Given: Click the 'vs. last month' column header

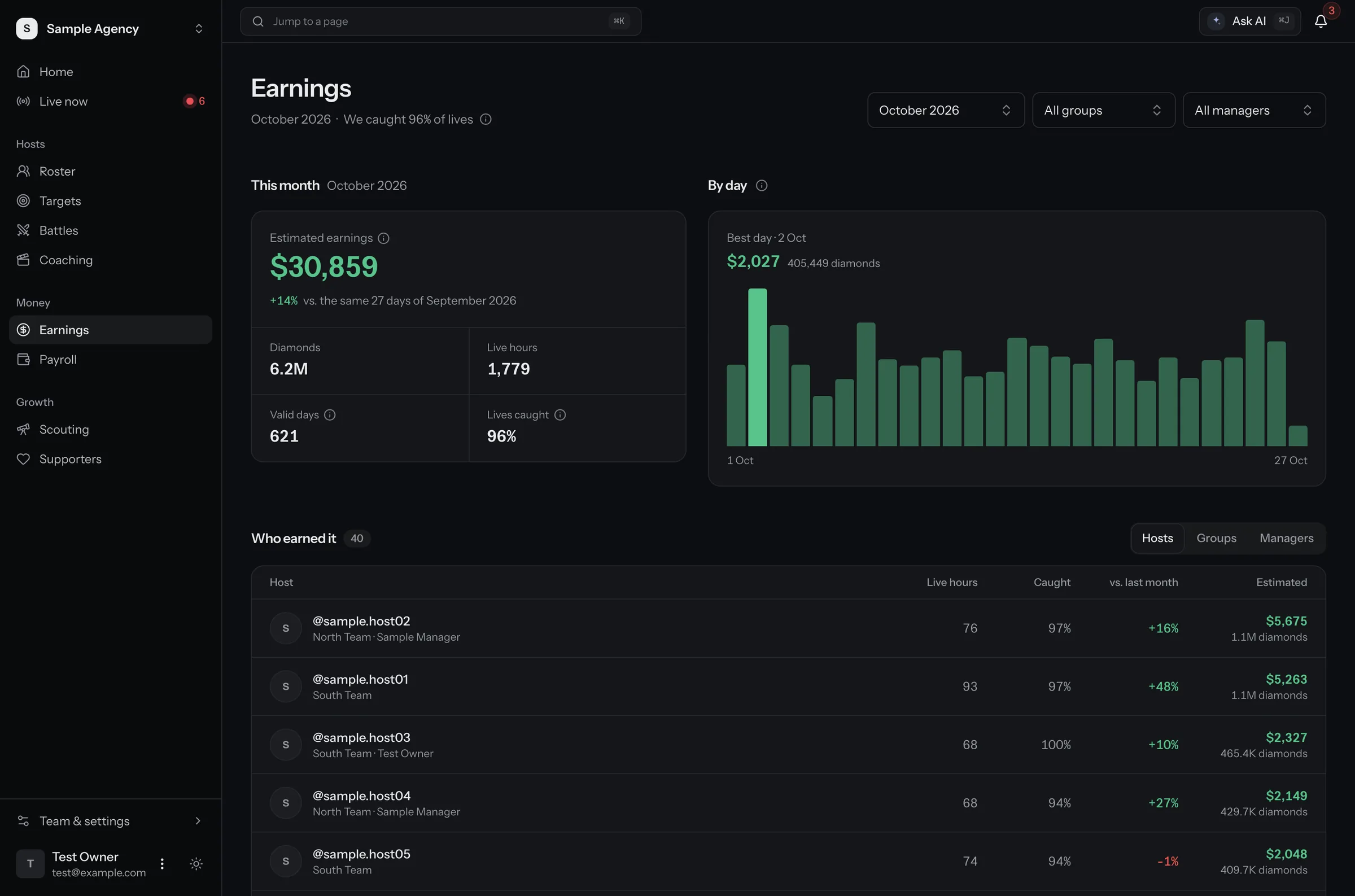Looking at the screenshot, I should (x=1144, y=582).
